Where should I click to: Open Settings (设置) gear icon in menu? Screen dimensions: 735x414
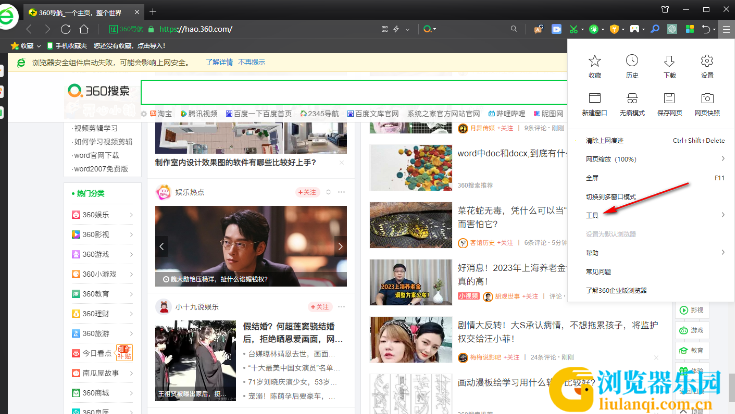point(707,61)
